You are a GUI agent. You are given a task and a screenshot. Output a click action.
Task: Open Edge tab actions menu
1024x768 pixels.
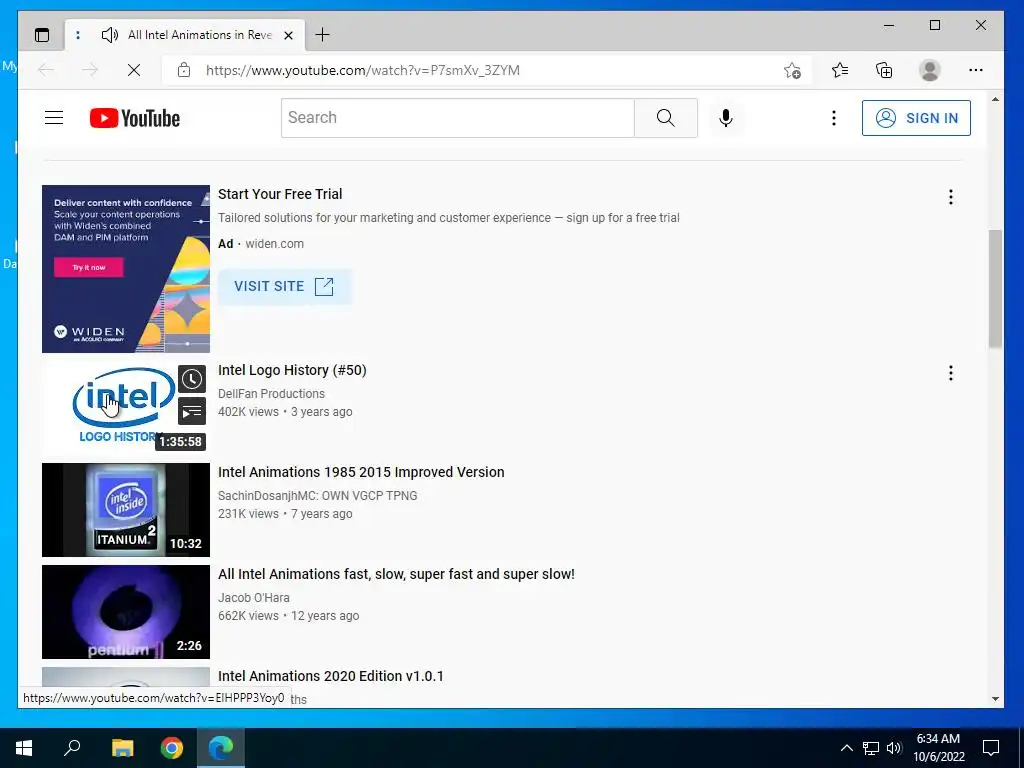point(42,35)
